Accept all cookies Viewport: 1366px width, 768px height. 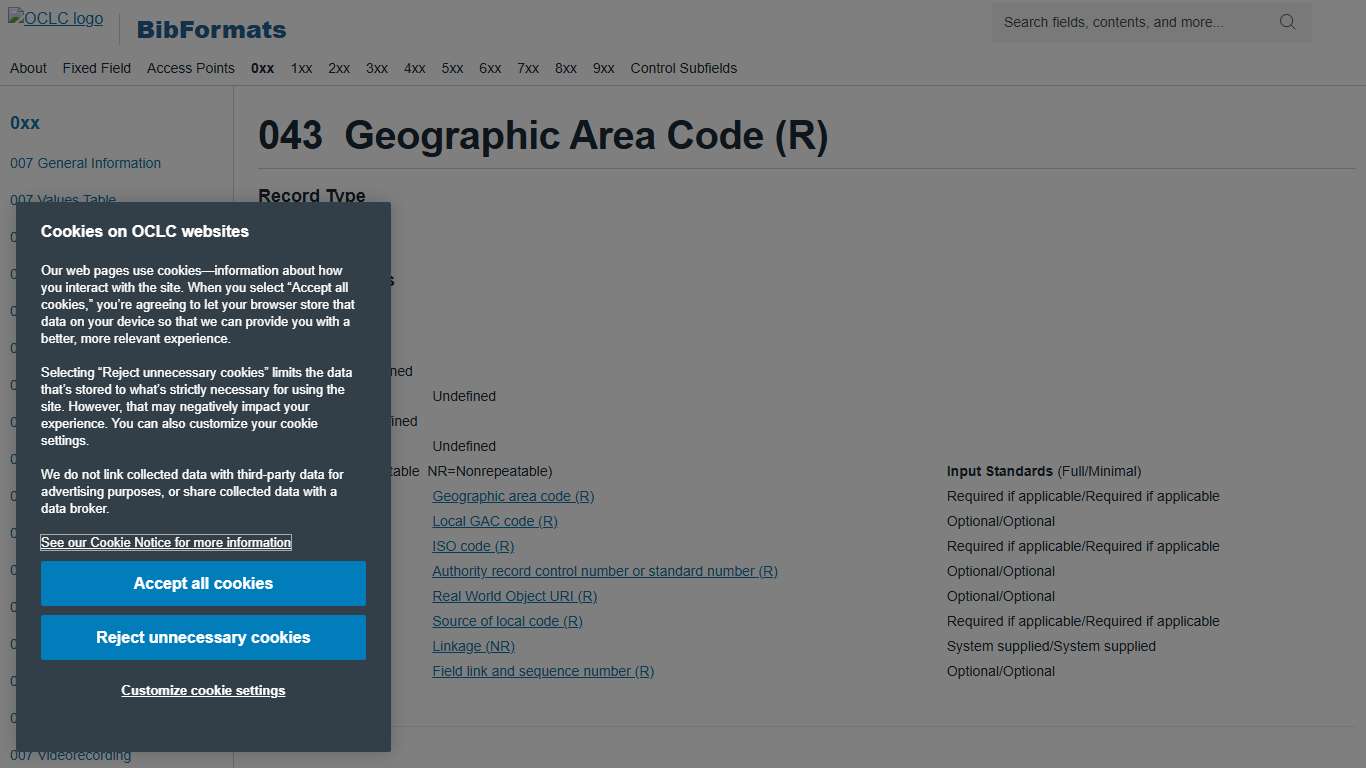tap(203, 583)
